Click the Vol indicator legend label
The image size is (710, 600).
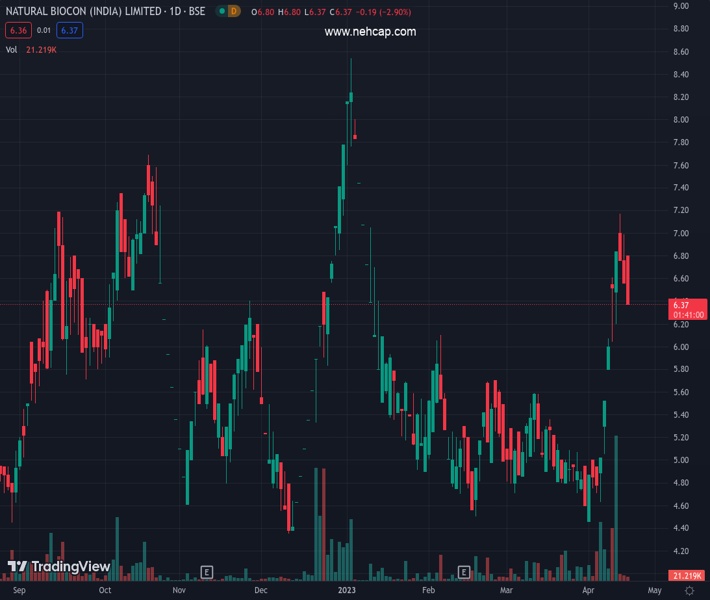point(12,49)
